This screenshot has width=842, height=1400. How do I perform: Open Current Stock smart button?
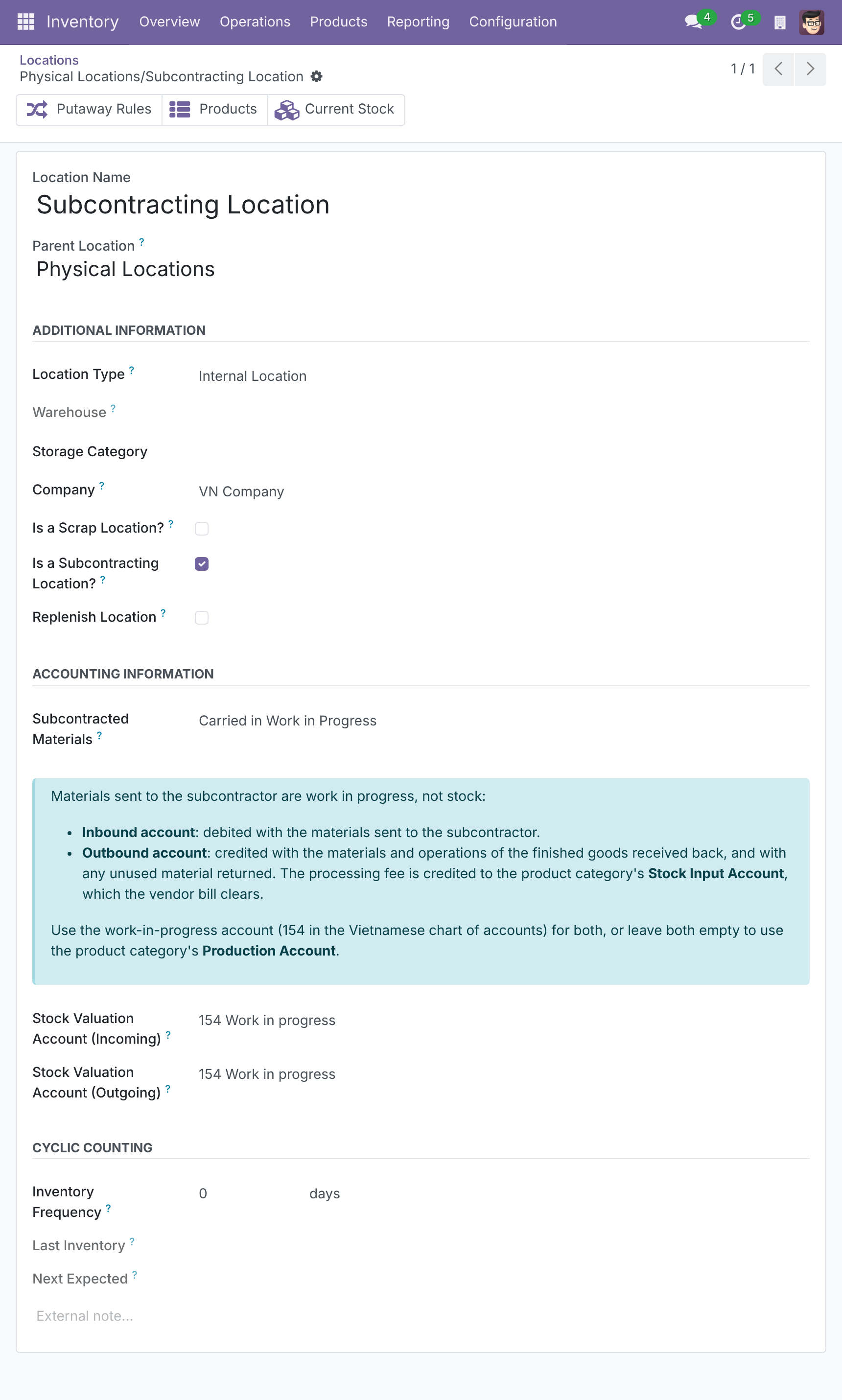336,110
